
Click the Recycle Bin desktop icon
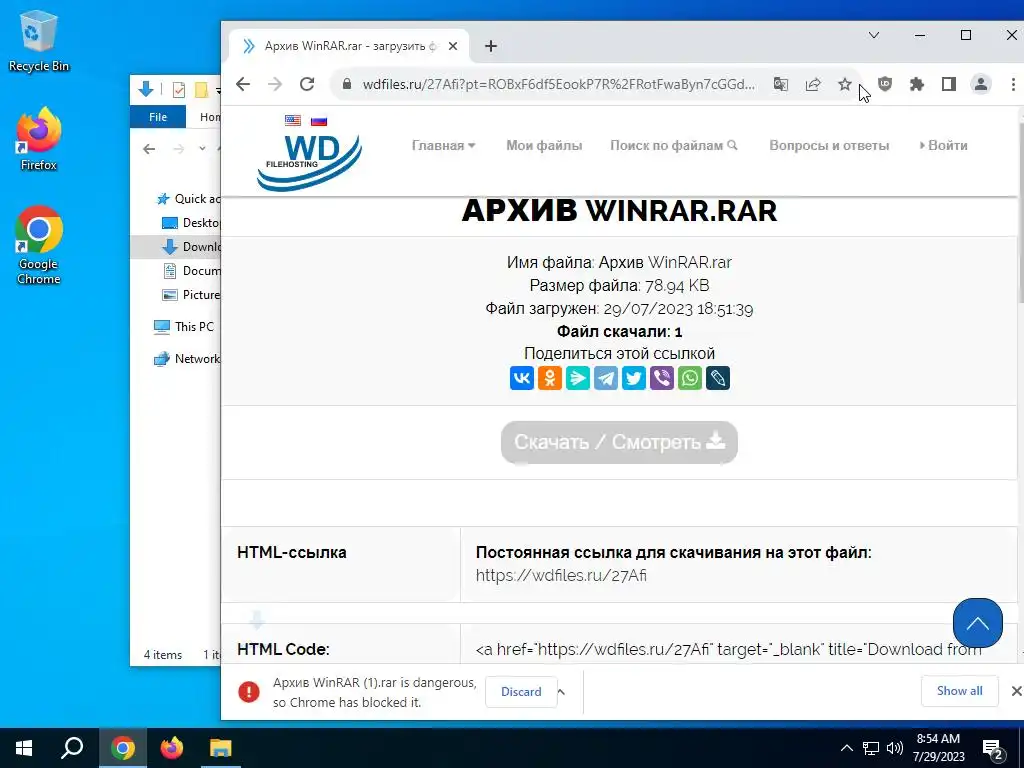click(39, 41)
